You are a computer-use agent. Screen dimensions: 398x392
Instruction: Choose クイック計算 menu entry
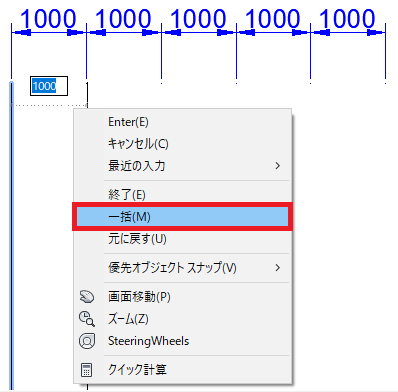click(x=137, y=370)
